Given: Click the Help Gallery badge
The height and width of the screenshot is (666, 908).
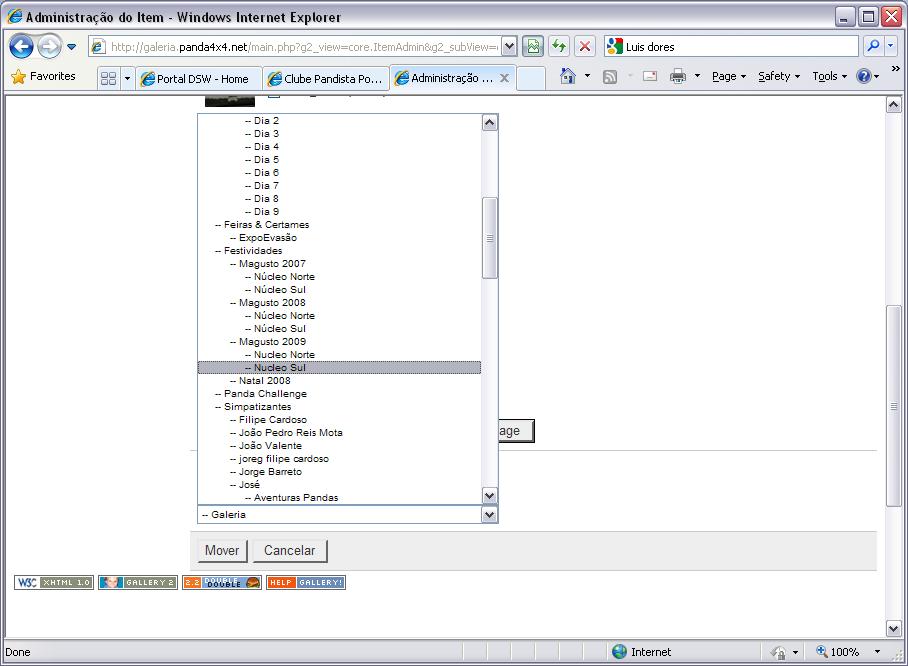Looking at the screenshot, I should (306, 582).
